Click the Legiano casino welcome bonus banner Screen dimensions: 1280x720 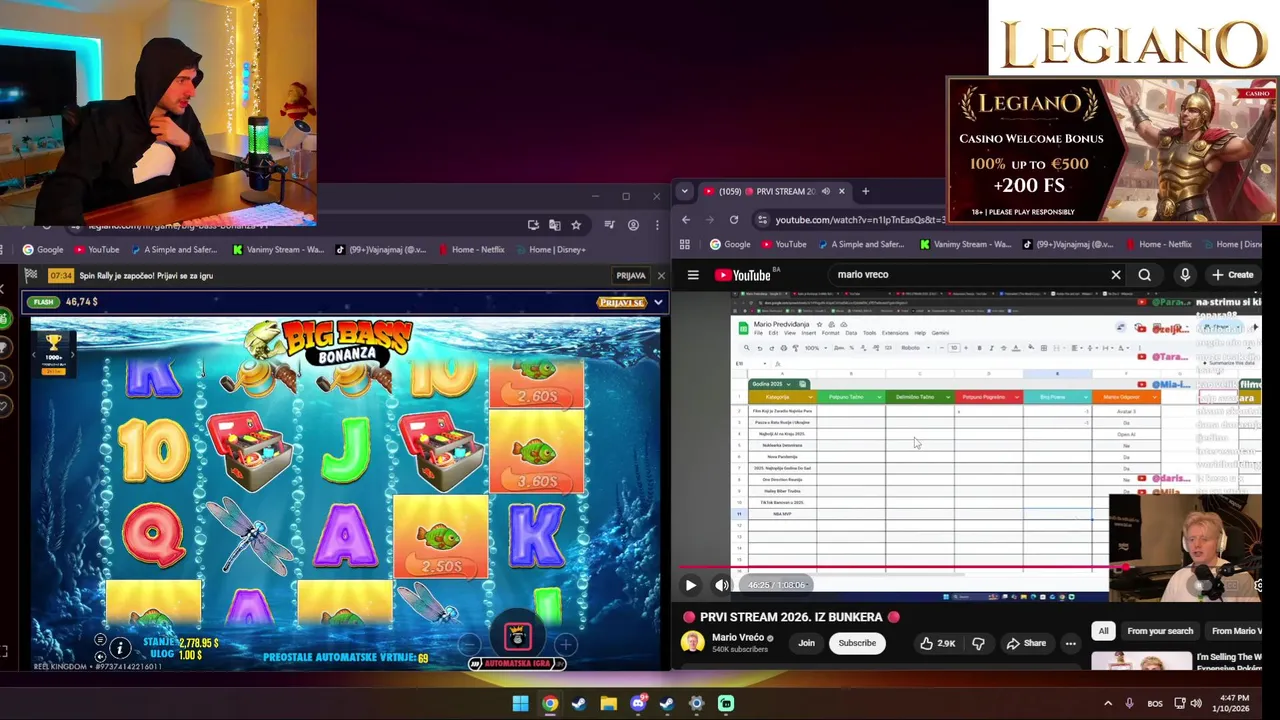(x=1112, y=150)
